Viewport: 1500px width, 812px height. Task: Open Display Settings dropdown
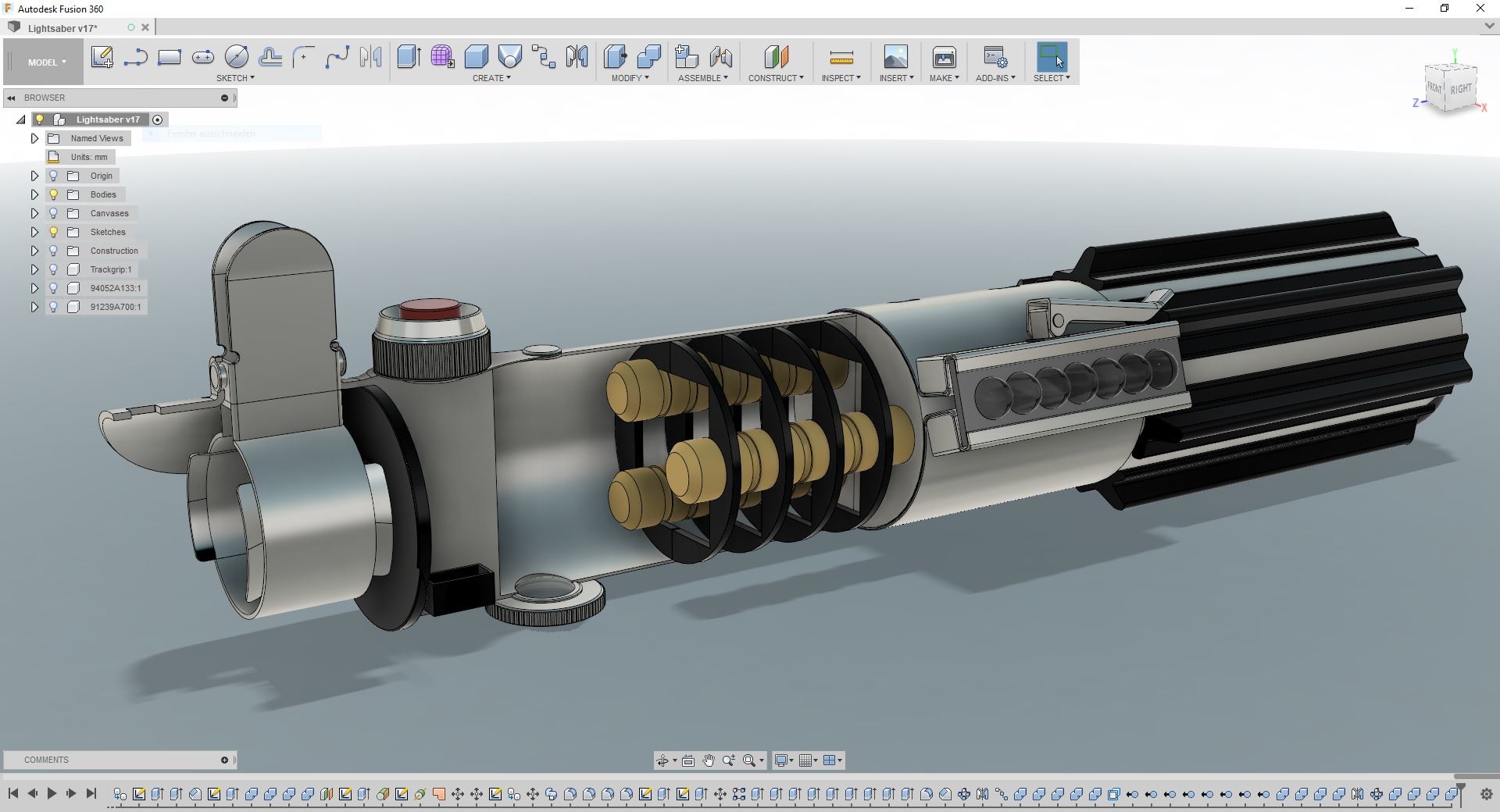tap(784, 760)
